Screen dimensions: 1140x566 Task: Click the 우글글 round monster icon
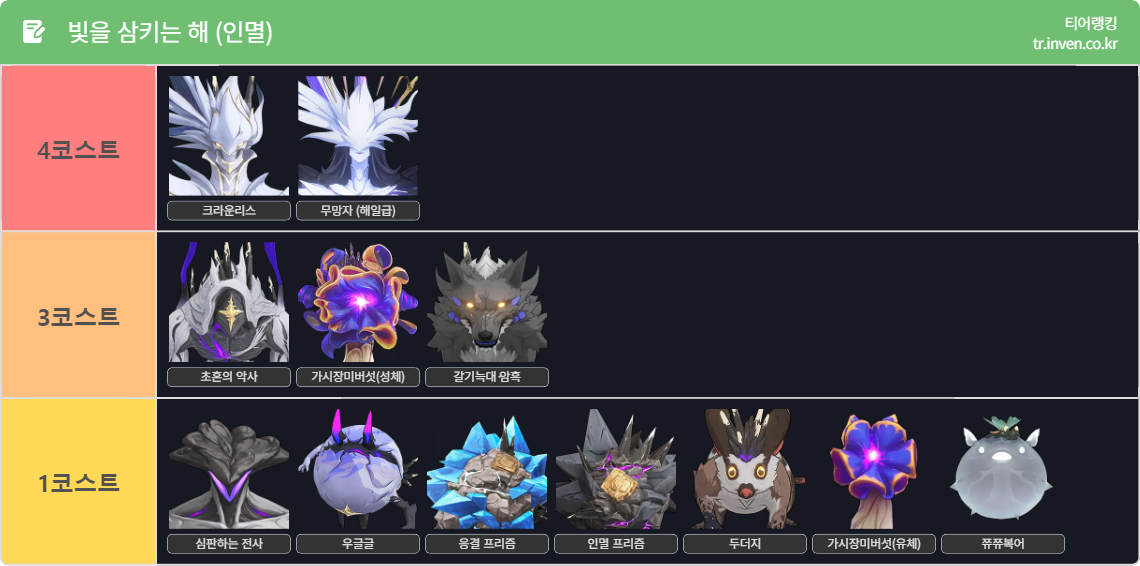[358, 469]
